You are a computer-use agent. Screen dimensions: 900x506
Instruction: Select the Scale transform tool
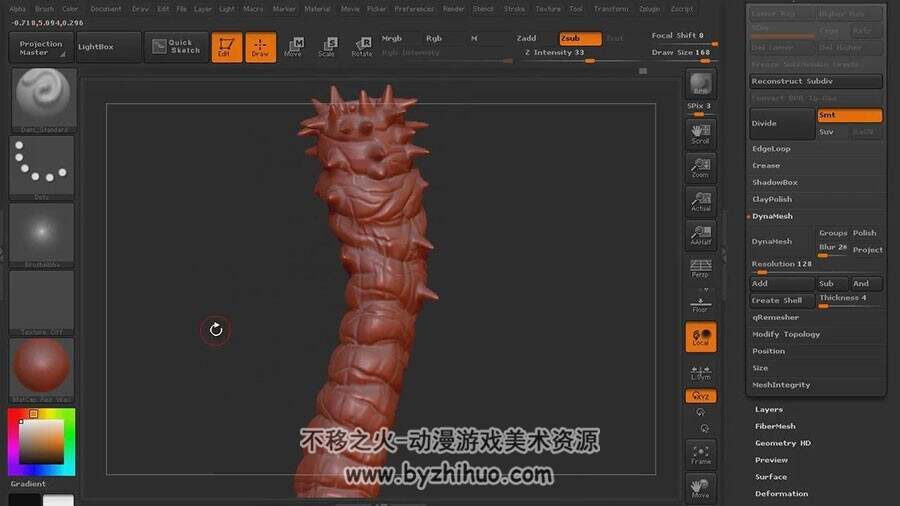[x=327, y=47]
